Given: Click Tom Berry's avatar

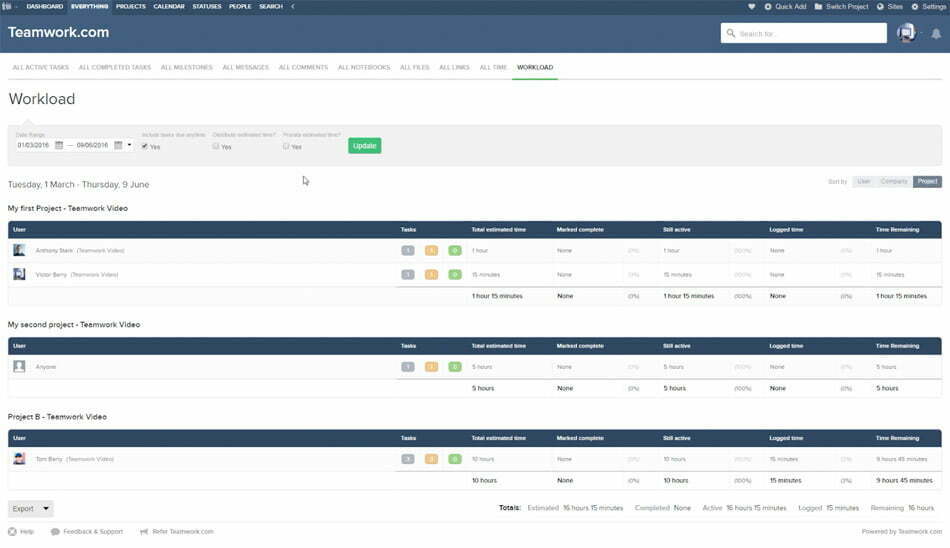Looking at the screenshot, I should (19, 458).
